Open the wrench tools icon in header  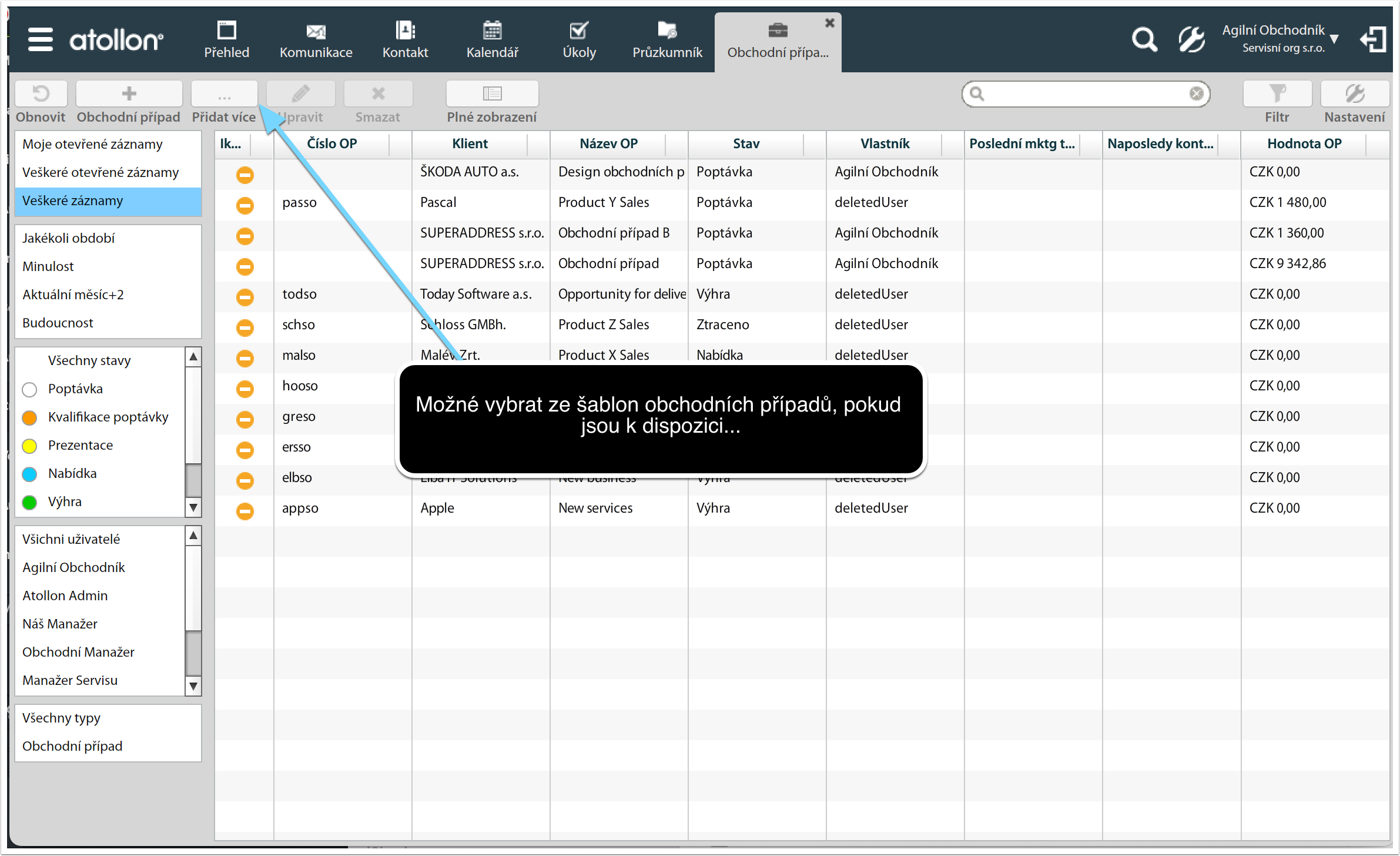point(1191,40)
